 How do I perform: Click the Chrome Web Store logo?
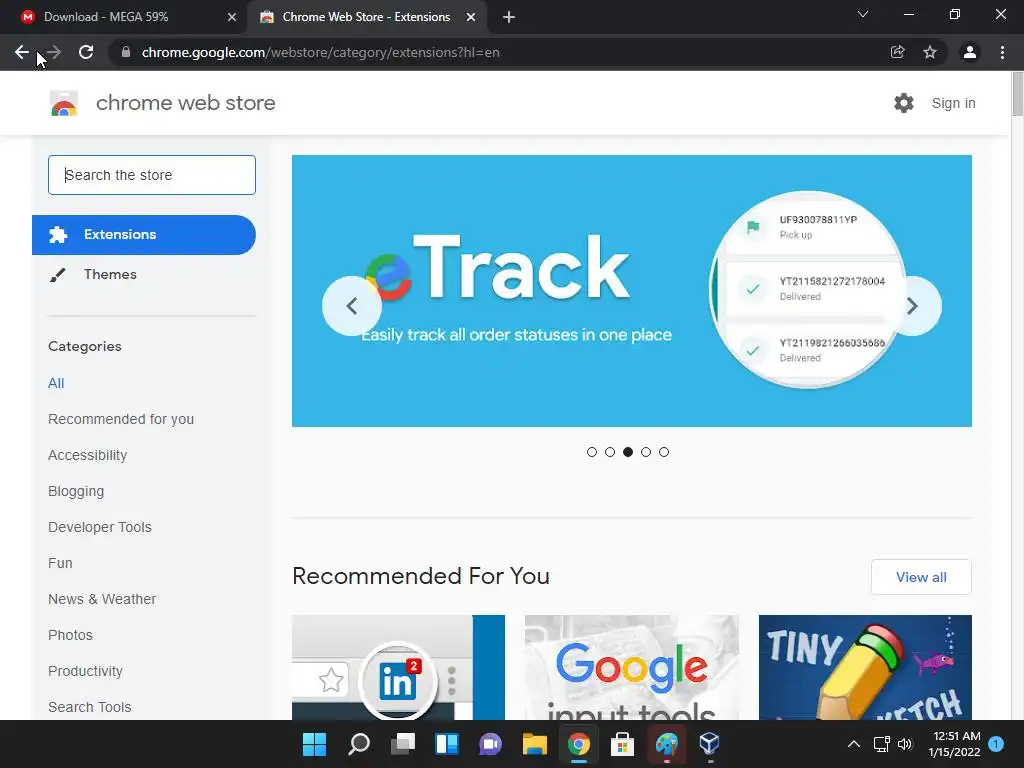[64, 103]
